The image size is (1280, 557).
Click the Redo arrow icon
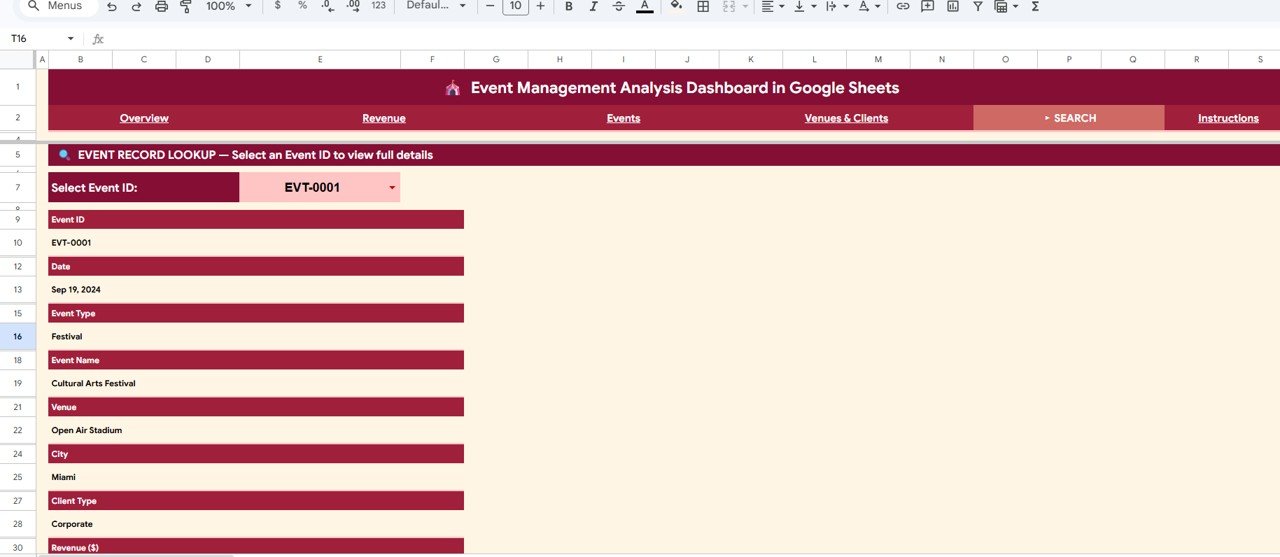[136, 6]
